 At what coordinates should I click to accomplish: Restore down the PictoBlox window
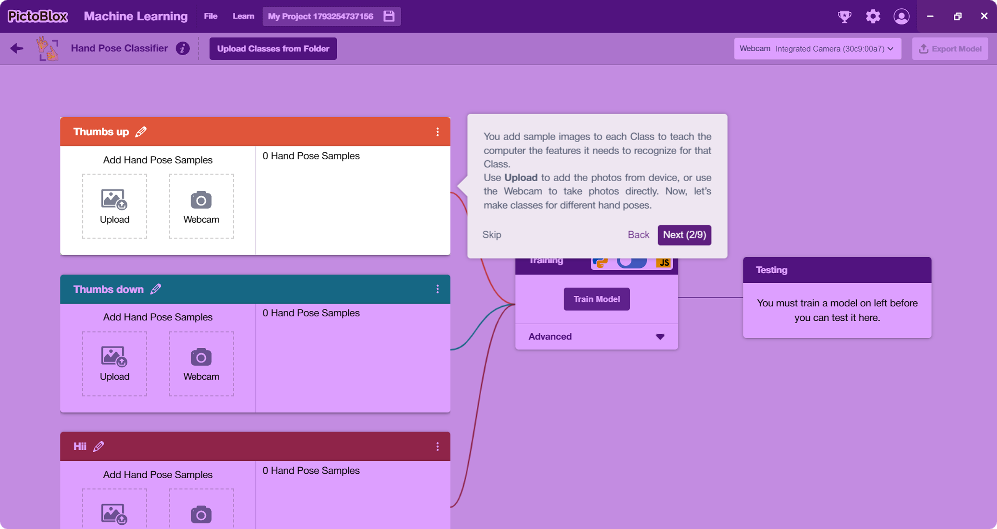[958, 17]
